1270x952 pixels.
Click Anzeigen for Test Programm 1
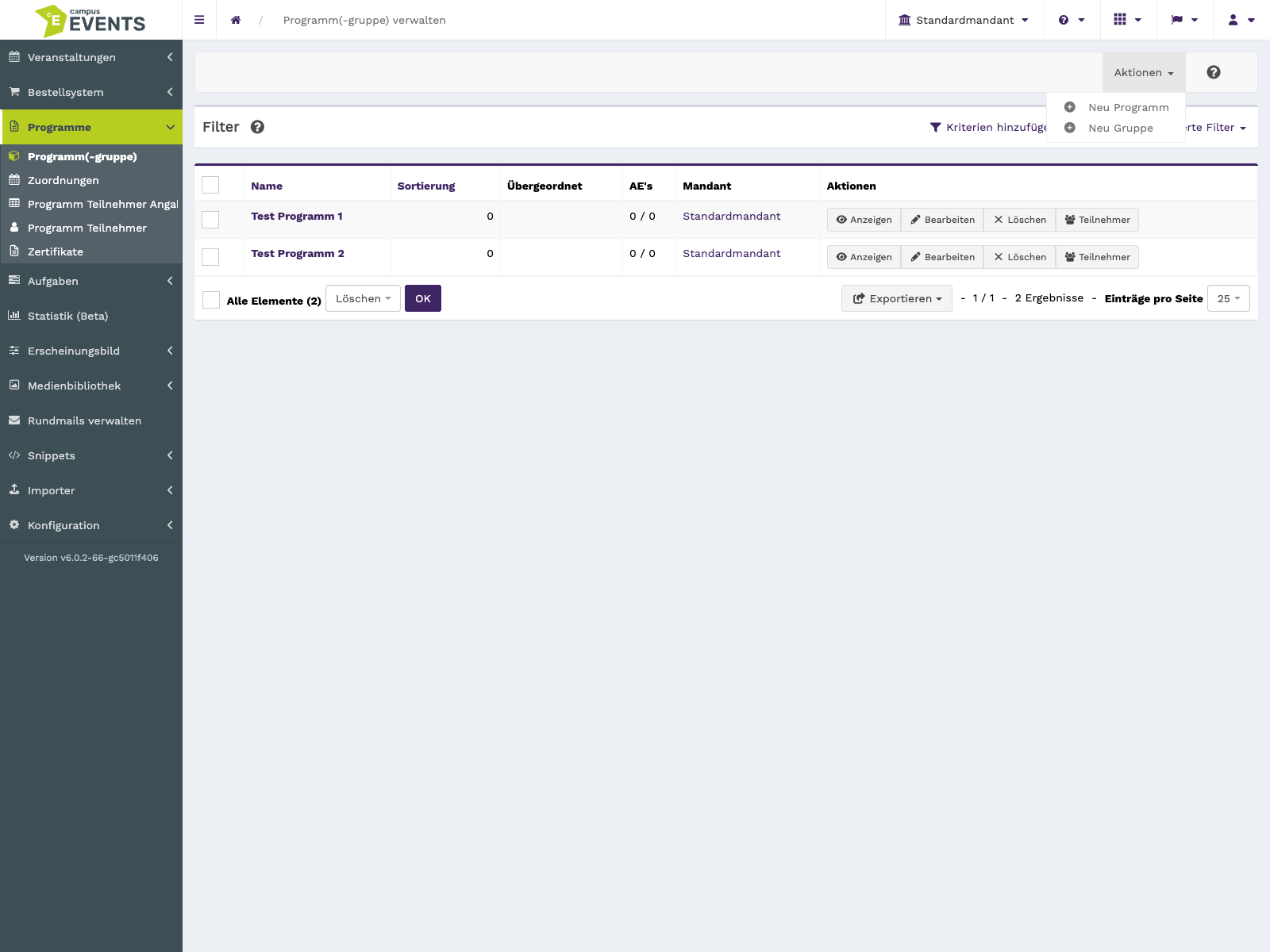[x=864, y=220]
